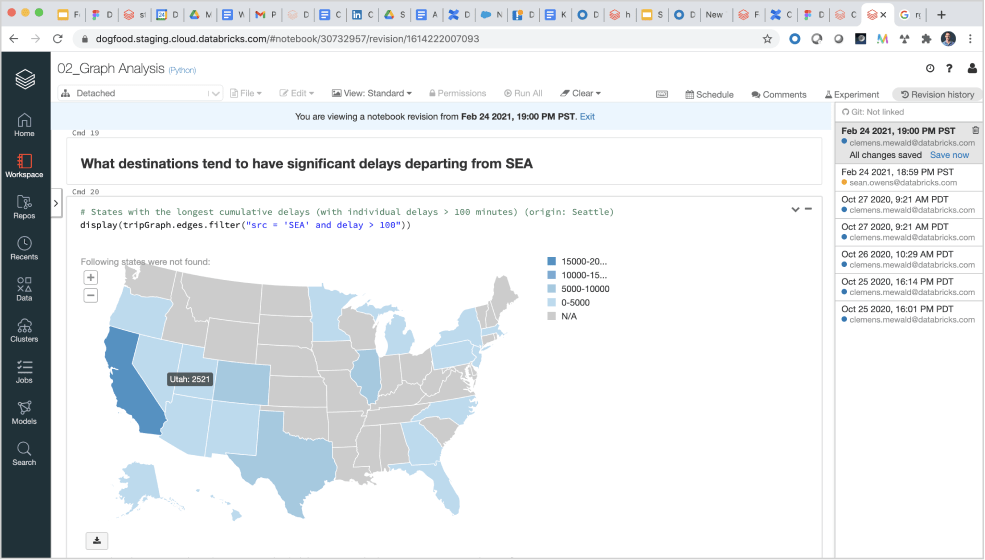Expand the left side panel arrow
The width and height of the screenshot is (985, 560).
click(x=58, y=203)
